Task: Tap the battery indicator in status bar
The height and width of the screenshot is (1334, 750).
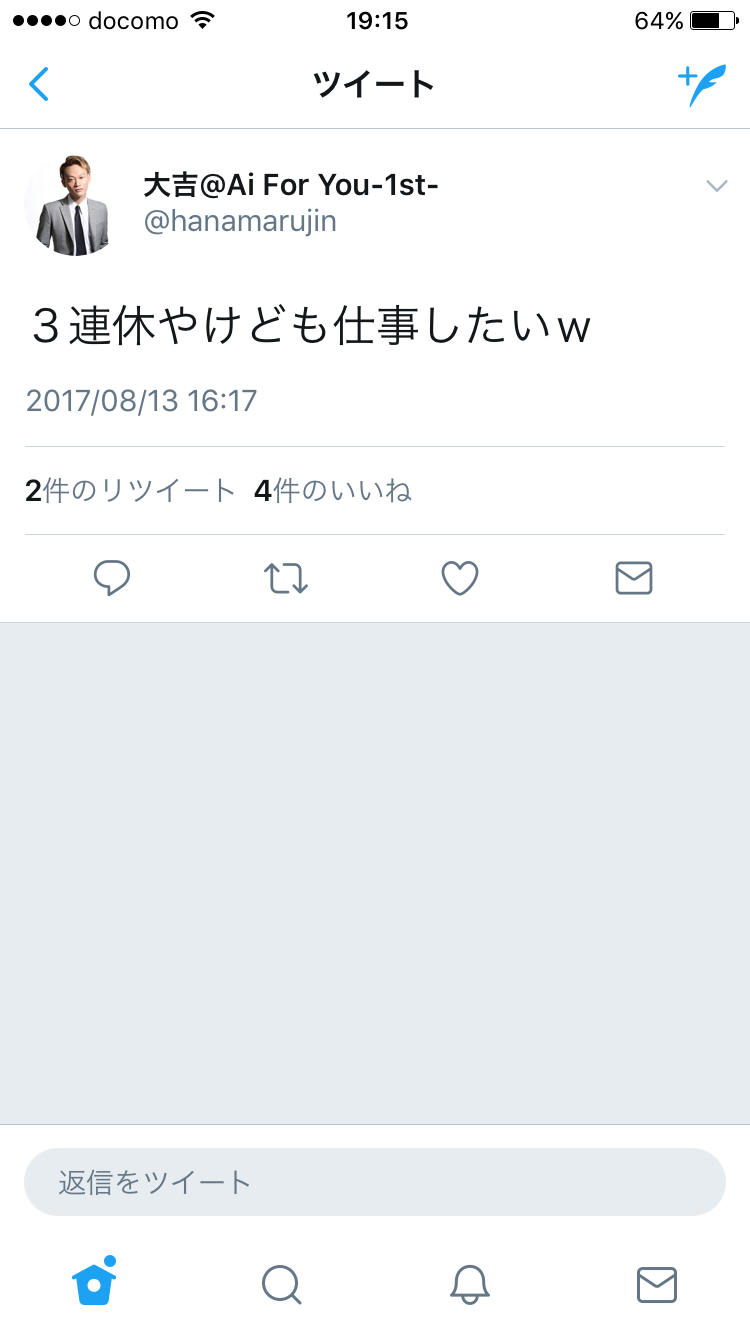Action: pos(717,21)
